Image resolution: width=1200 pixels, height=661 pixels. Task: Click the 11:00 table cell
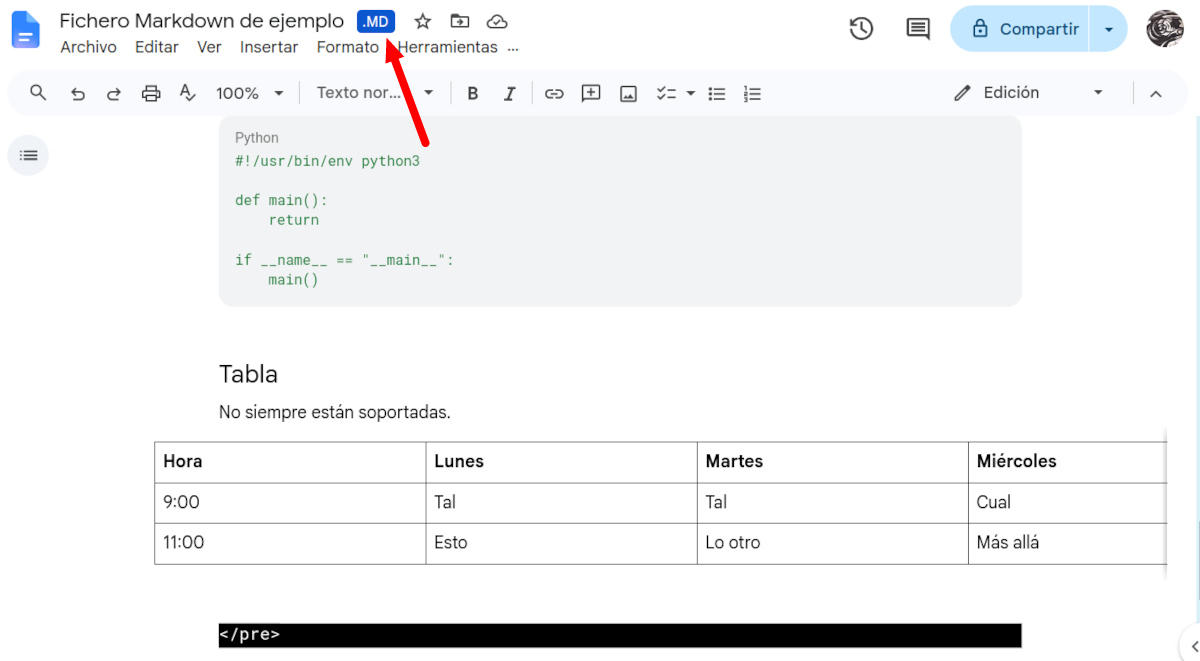point(290,543)
